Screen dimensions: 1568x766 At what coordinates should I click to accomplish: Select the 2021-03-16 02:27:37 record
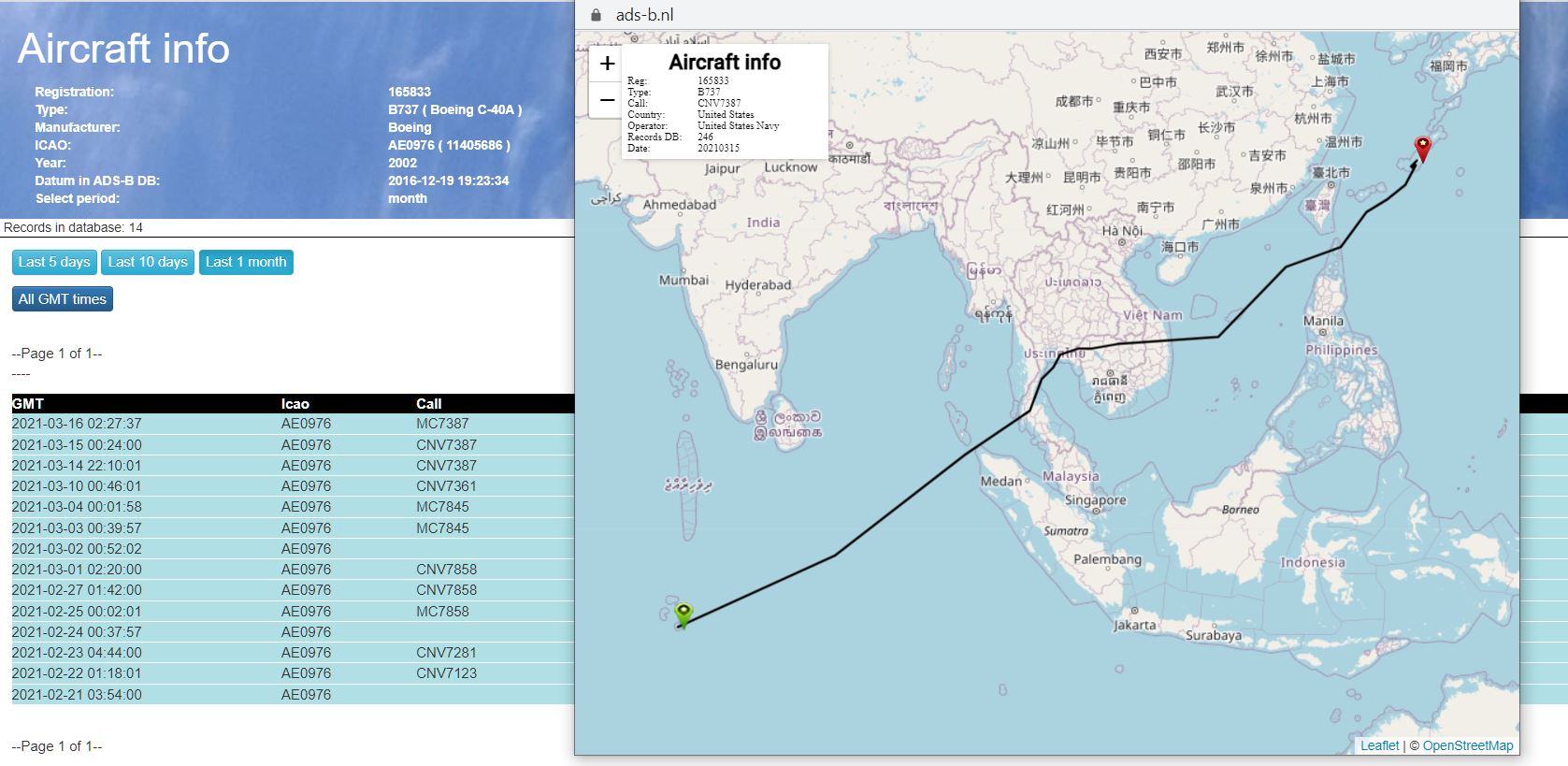293,424
